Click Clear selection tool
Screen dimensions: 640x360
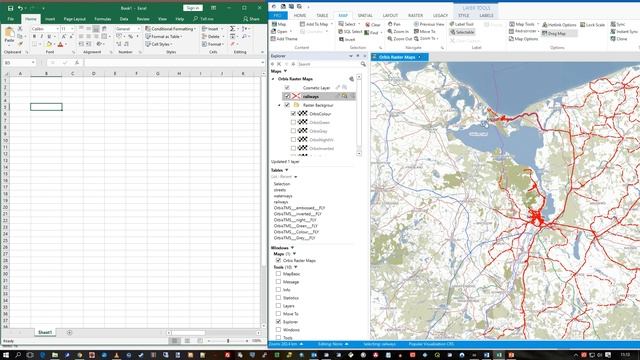coord(373,24)
